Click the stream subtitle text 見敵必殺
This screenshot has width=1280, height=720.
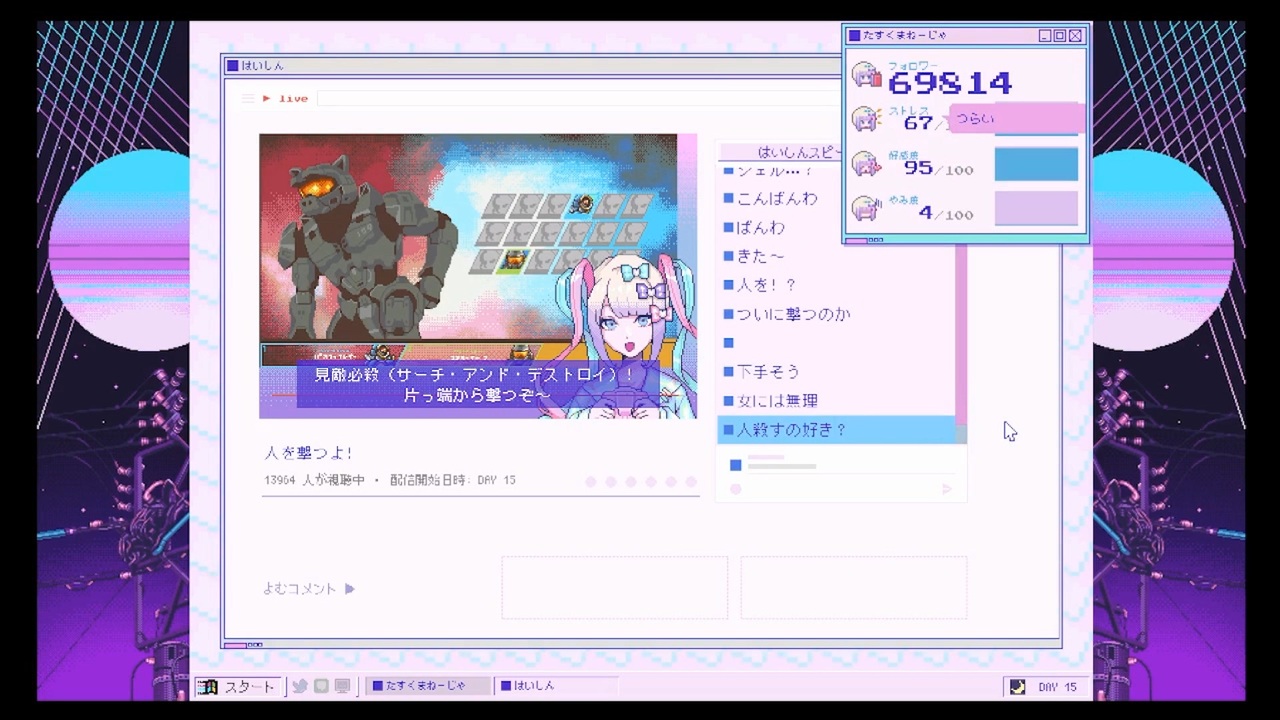[475, 385]
